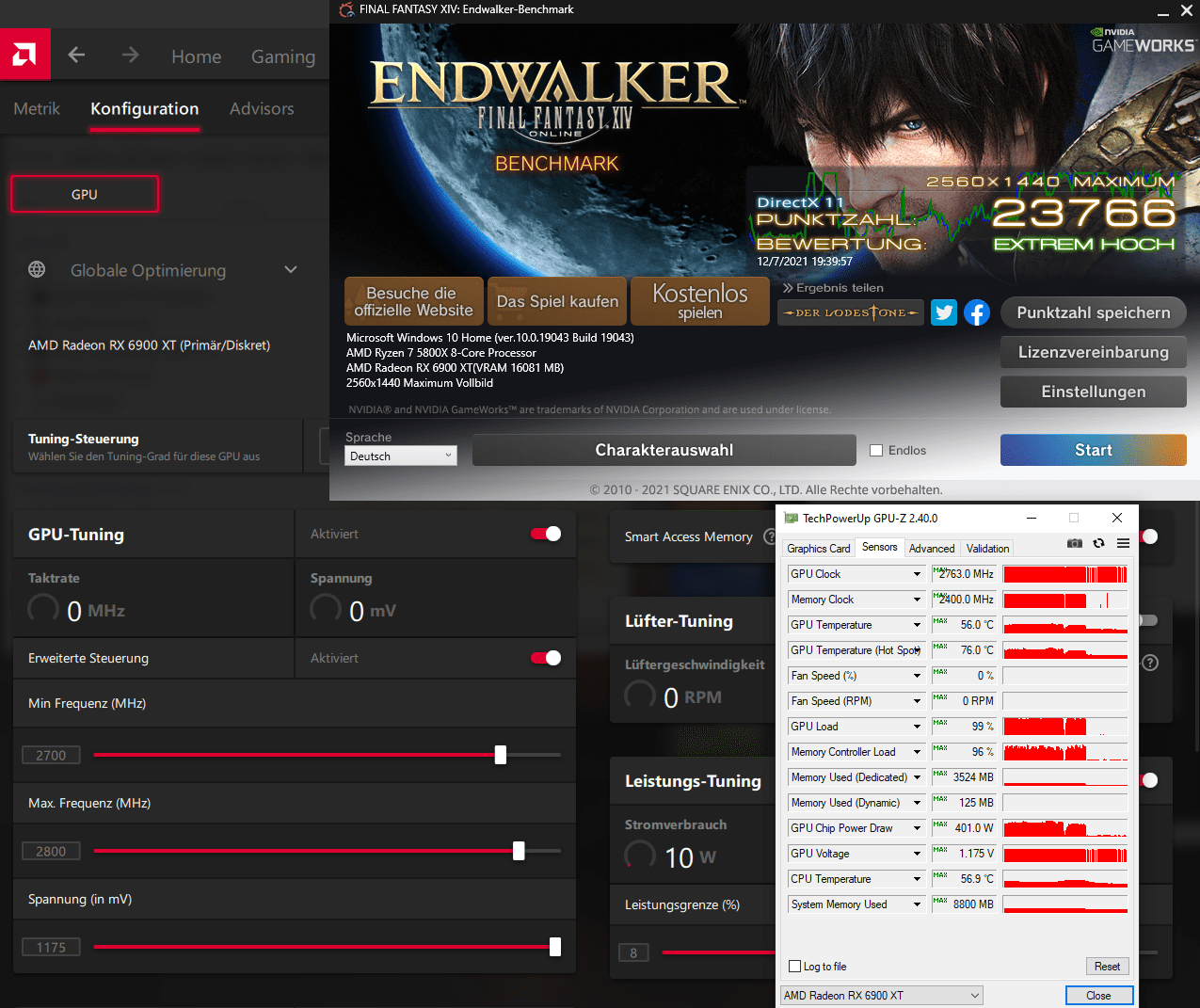Click the GPU Chip Power Draw graph

click(1064, 828)
